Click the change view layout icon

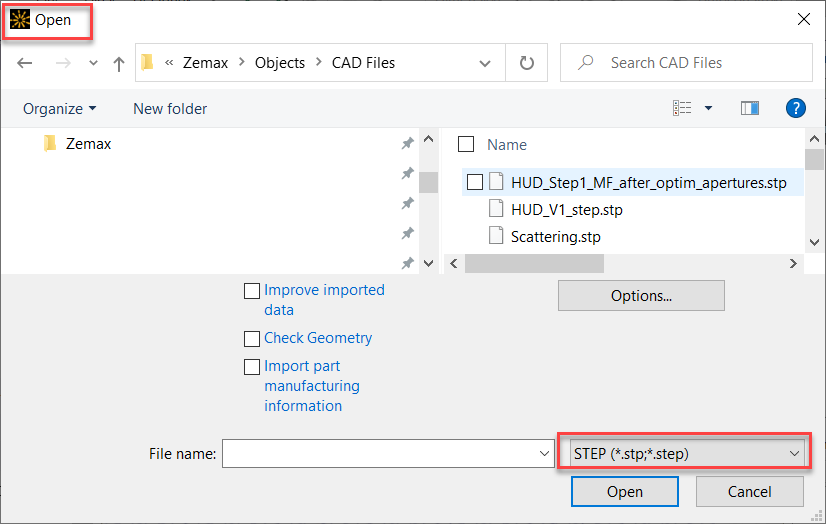pyautogui.click(x=682, y=108)
